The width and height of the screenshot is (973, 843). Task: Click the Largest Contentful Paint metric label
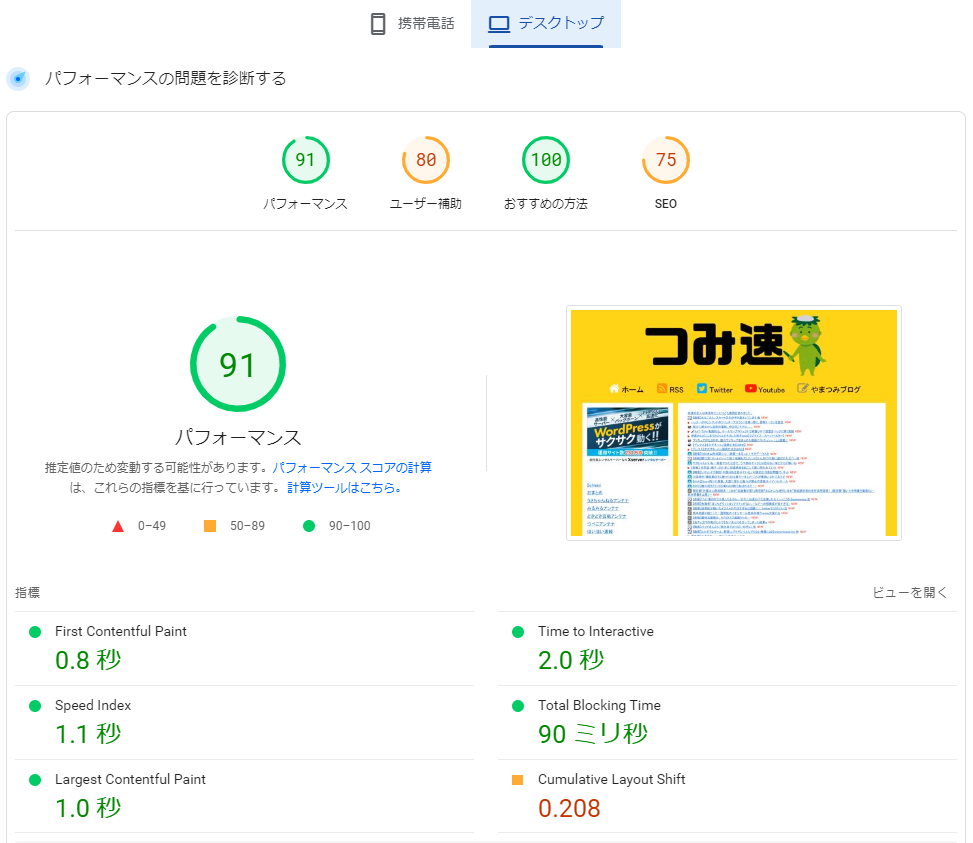pyautogui.click(x=130, y=779)
